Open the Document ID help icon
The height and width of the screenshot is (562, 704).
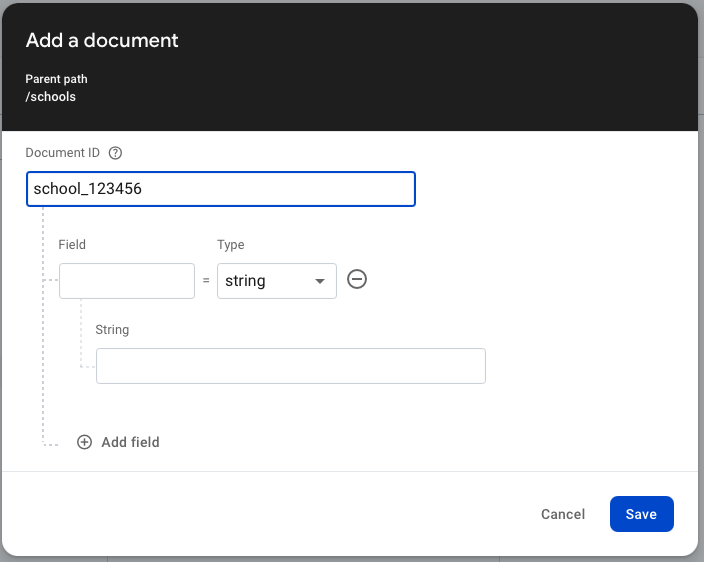(x=115, y=153)
